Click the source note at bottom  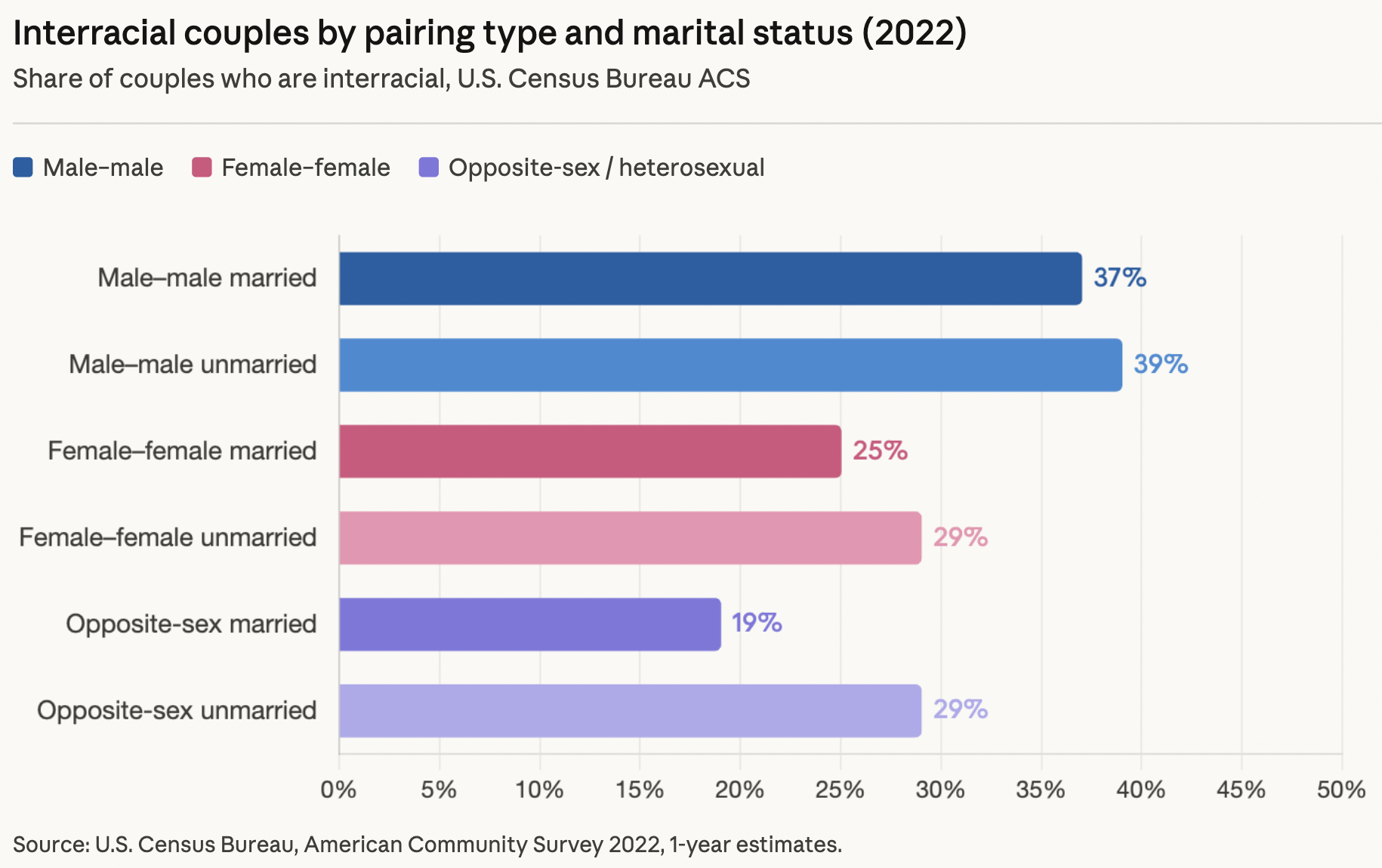click(427, 845)
